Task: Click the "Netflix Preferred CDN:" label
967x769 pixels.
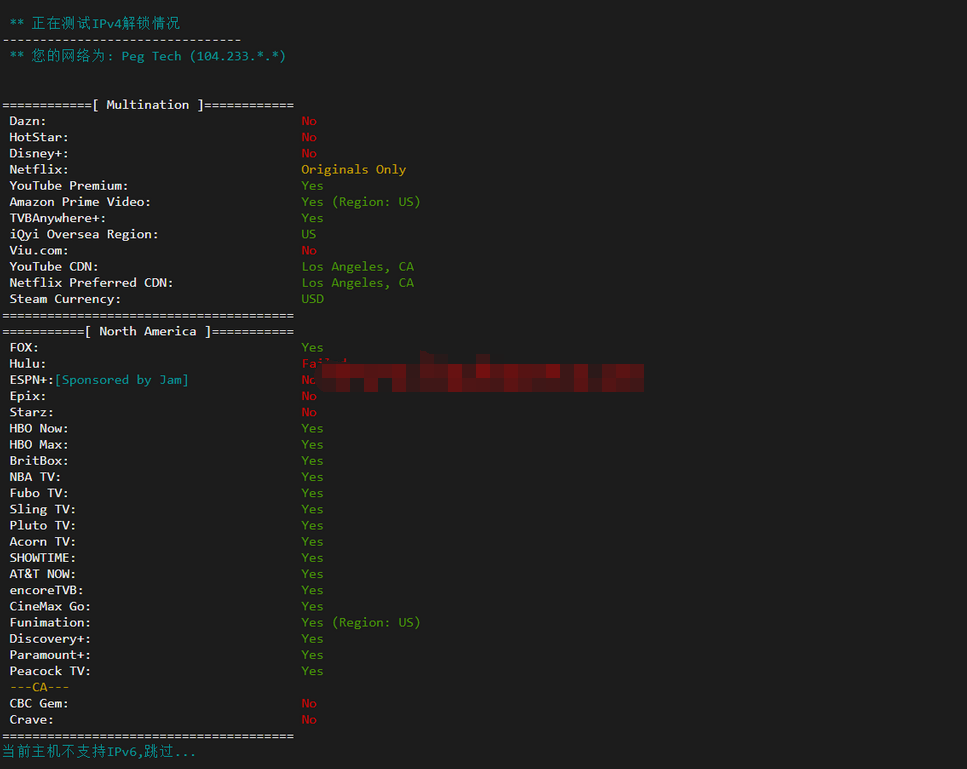Action: point(91,282)
